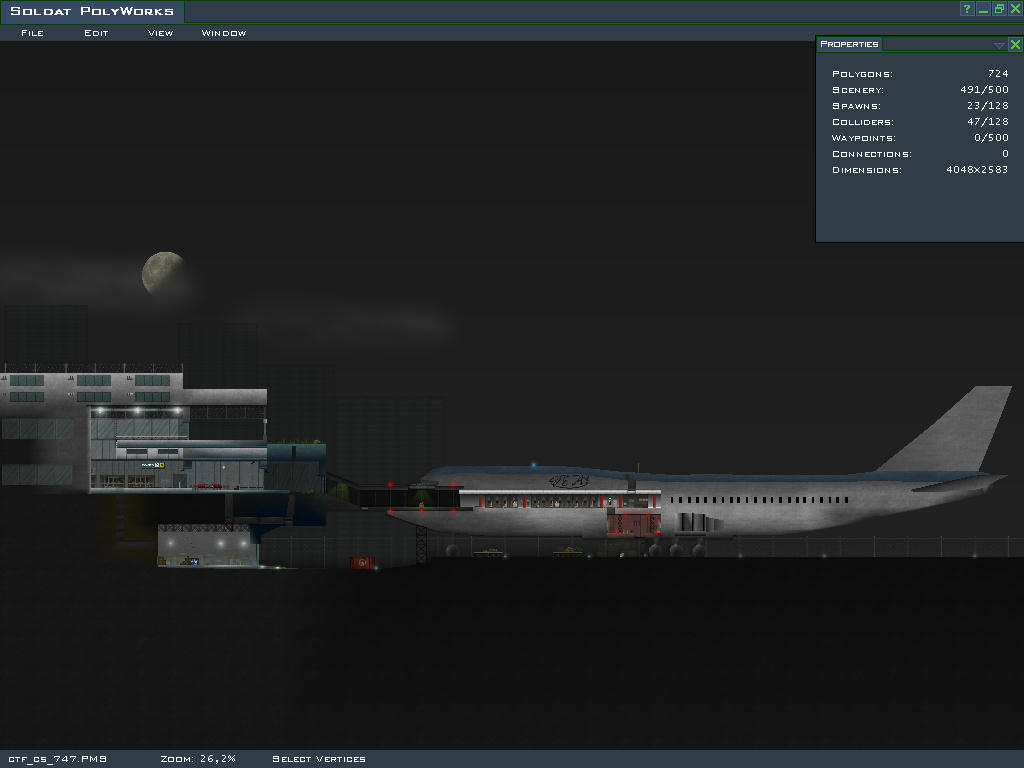
Task: Open the Window menu
Action: 224,33
